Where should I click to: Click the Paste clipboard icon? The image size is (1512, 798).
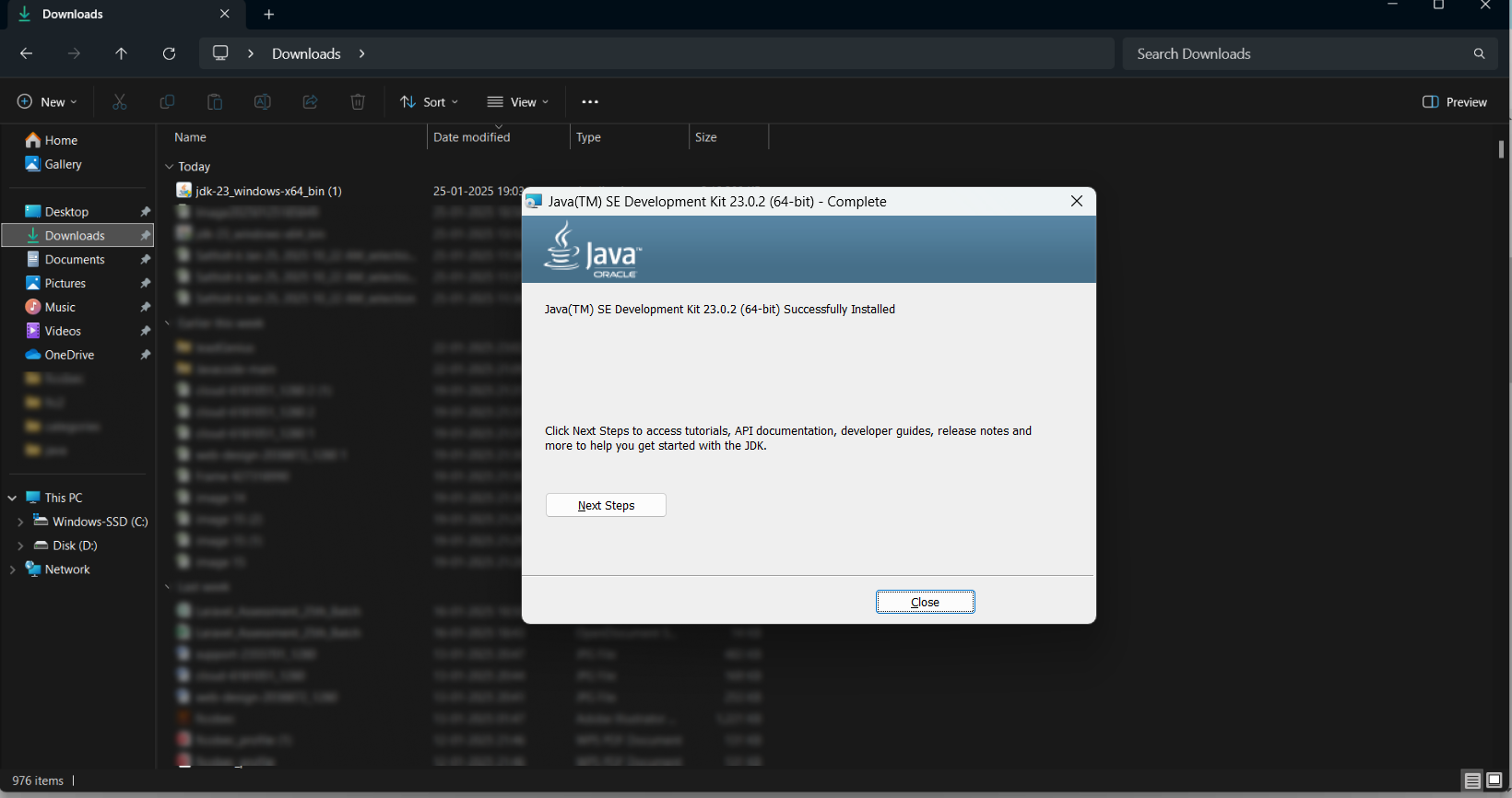[215, 101]
